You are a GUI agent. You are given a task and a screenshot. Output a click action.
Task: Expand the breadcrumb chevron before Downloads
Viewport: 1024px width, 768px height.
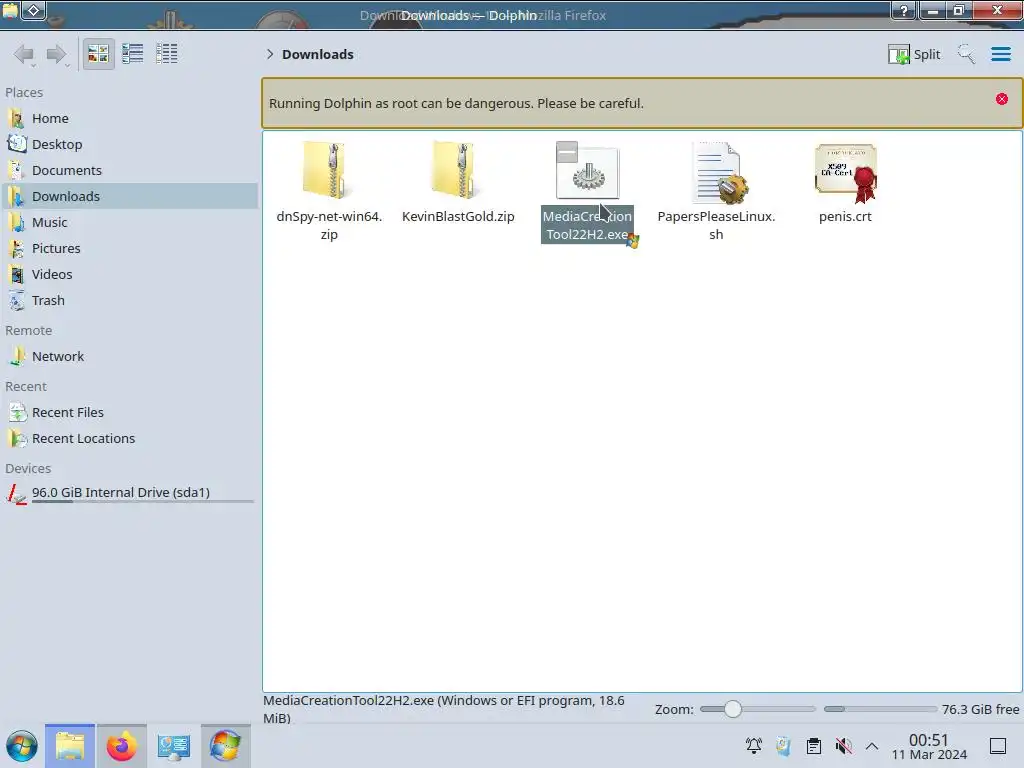click(270, 54)
